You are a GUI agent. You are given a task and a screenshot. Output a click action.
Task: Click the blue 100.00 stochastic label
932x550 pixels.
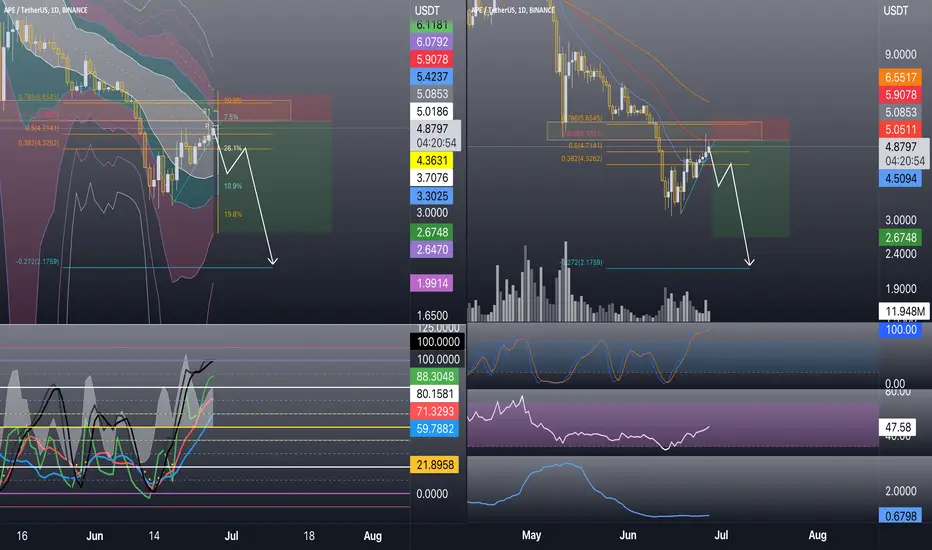coord(900,329)
